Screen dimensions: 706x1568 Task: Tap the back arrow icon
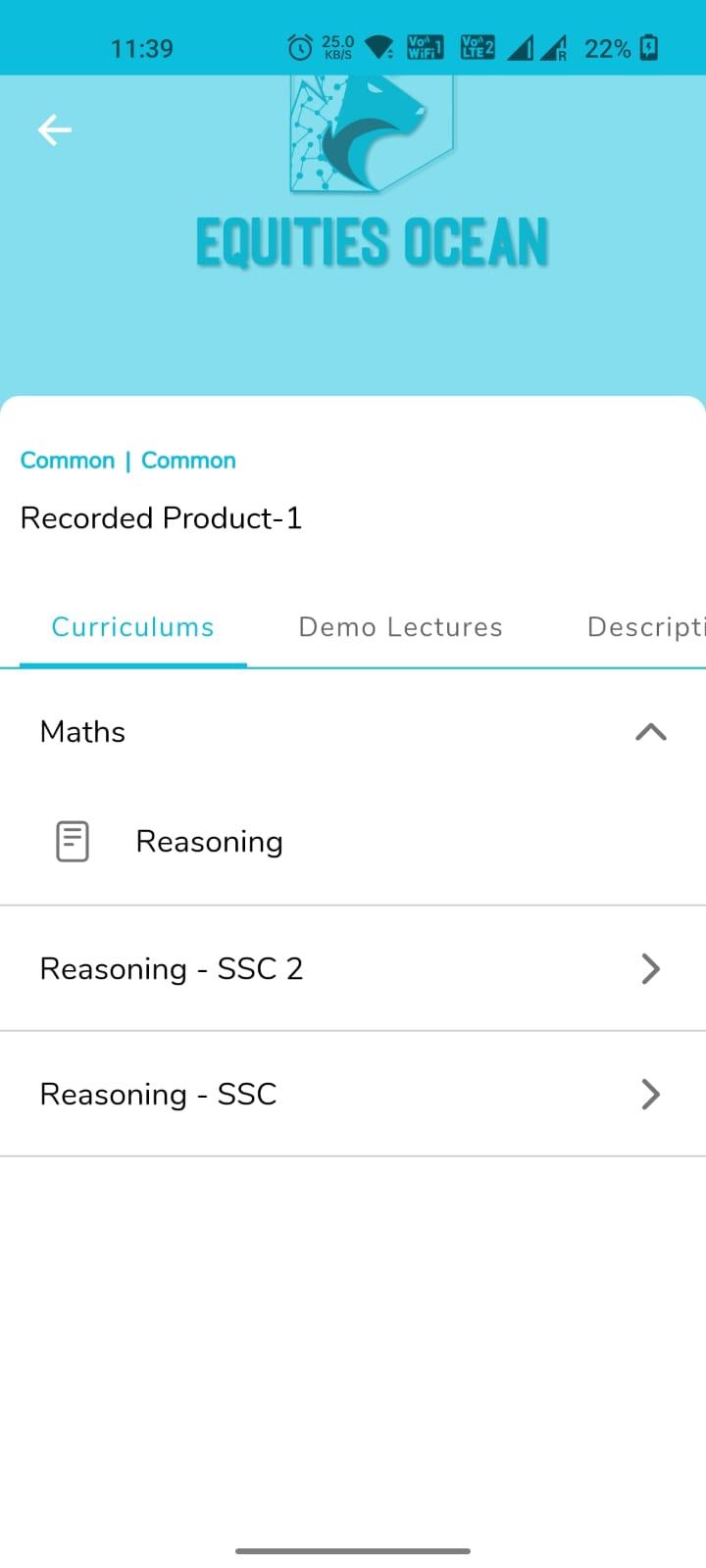coord(55,129)
